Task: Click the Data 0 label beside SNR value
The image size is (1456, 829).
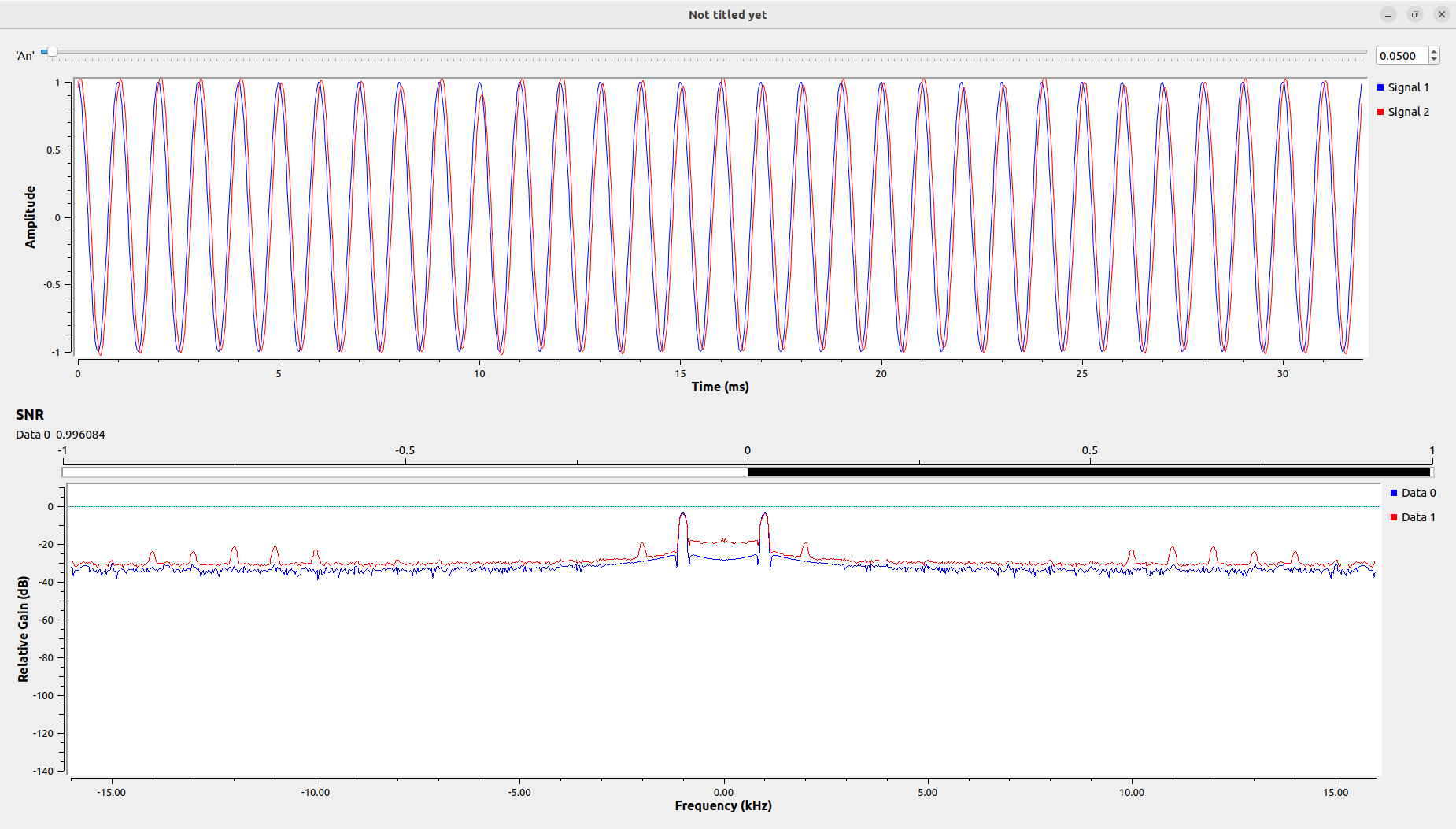Action: 33,435
